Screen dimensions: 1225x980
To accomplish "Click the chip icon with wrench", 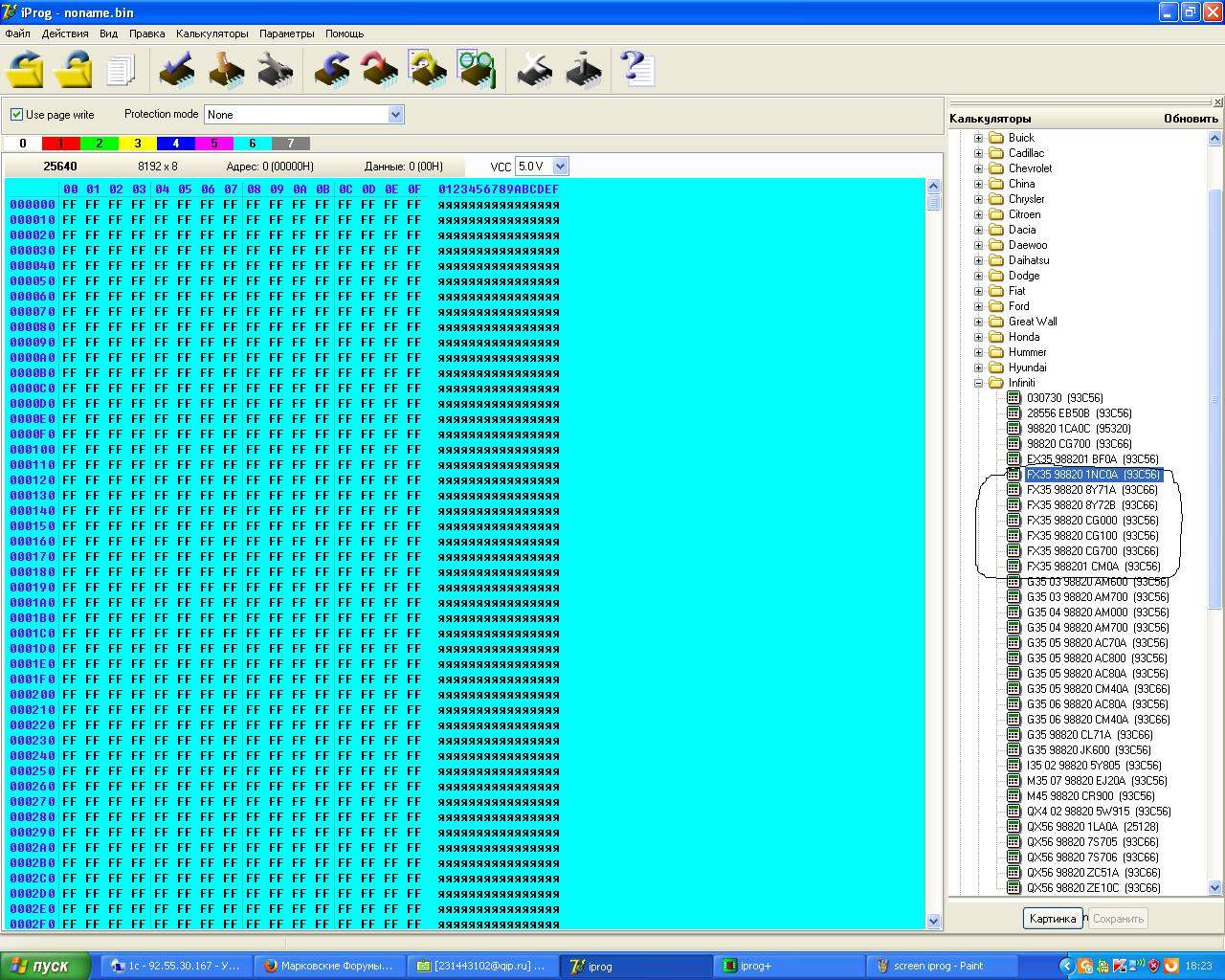I will (x=275, y=70).
